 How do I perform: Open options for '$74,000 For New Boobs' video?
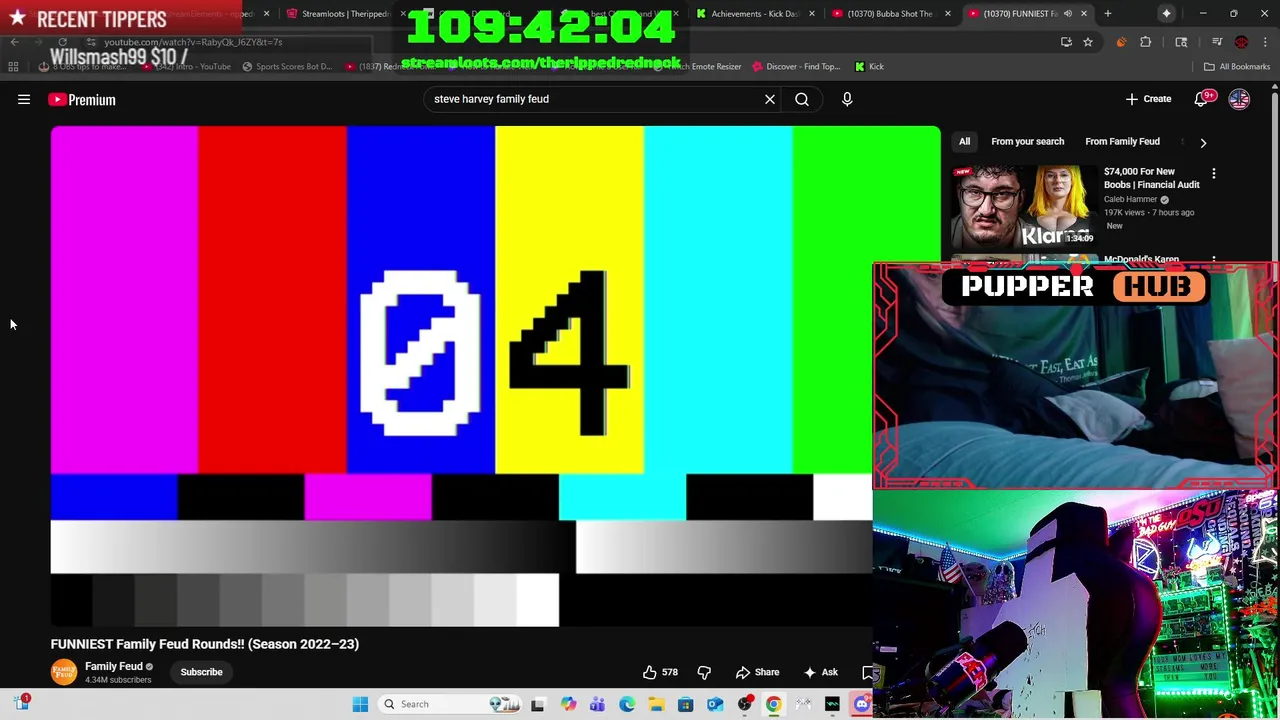coord(1213,174)
